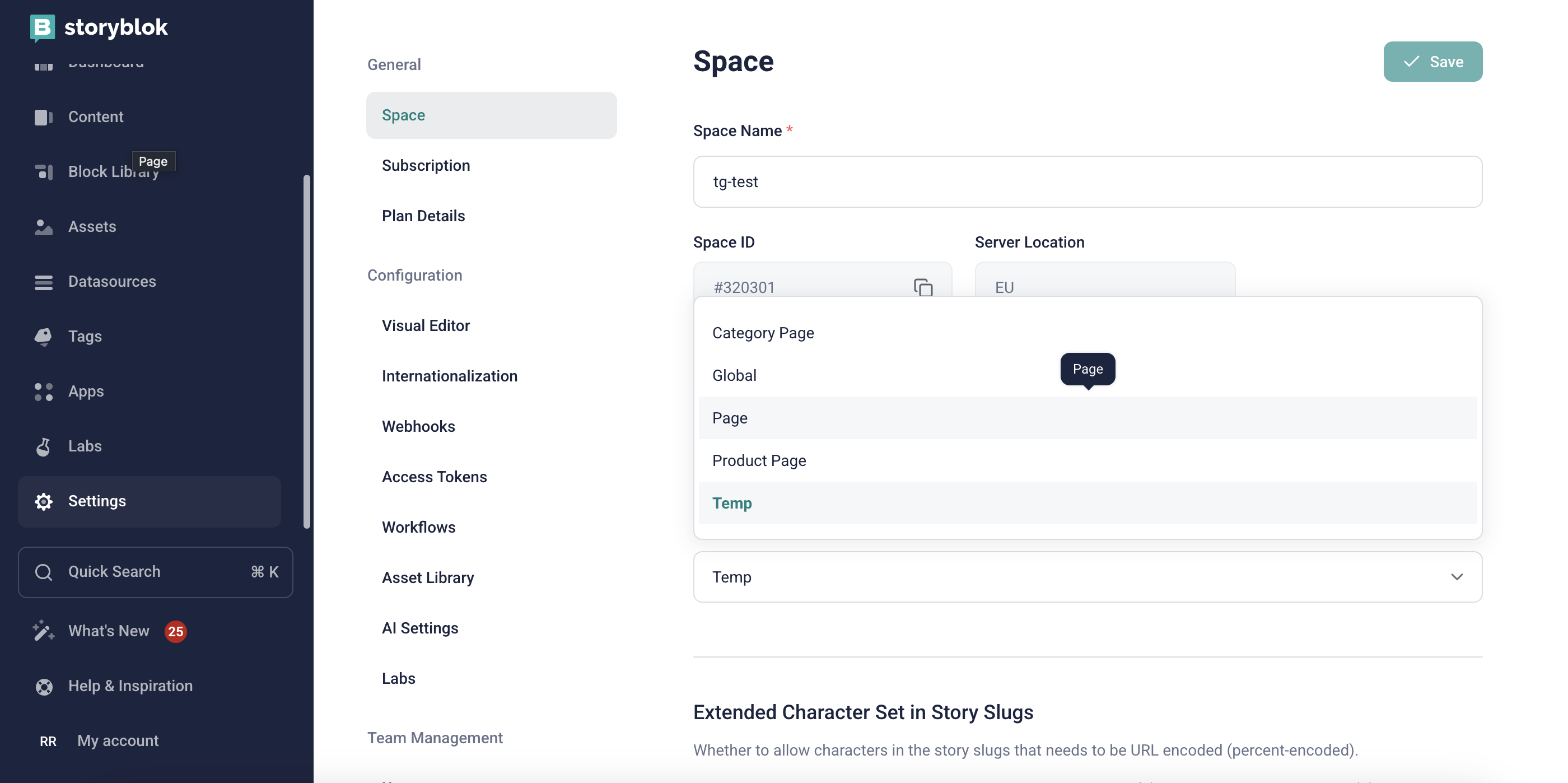The image size is (1568, 783).
Task: Click the Tags icon in sidebar
Action: point(43,336)
